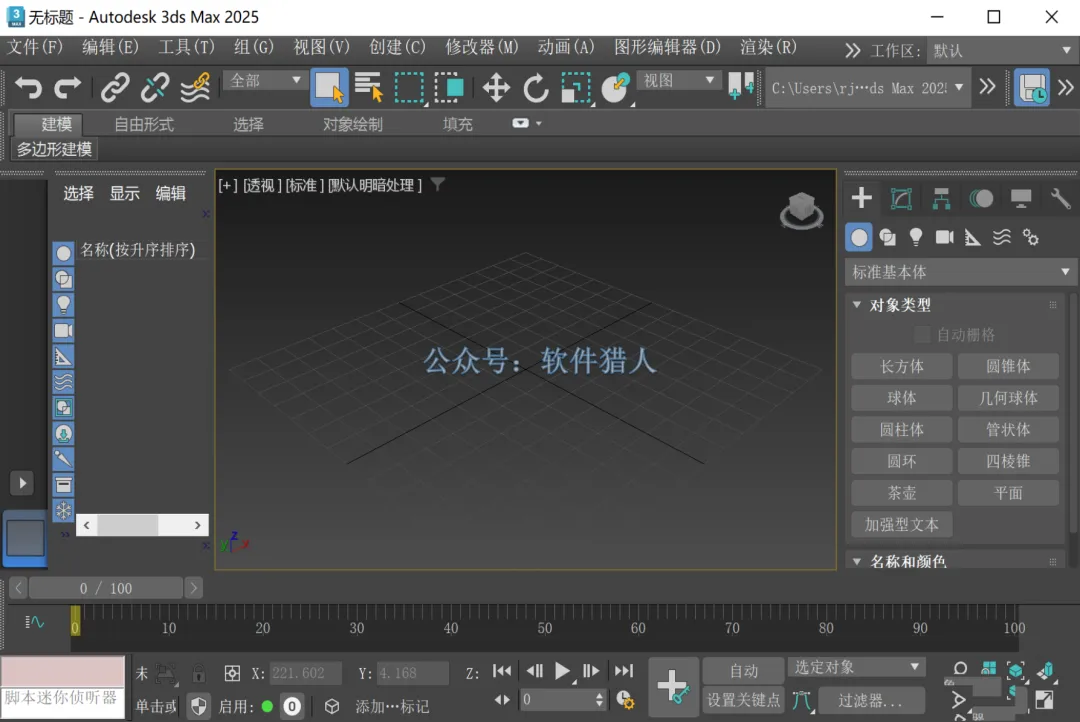Screen dimensions: 1080x722
Task: Open Select by Name list
Action: pos(368,87)
